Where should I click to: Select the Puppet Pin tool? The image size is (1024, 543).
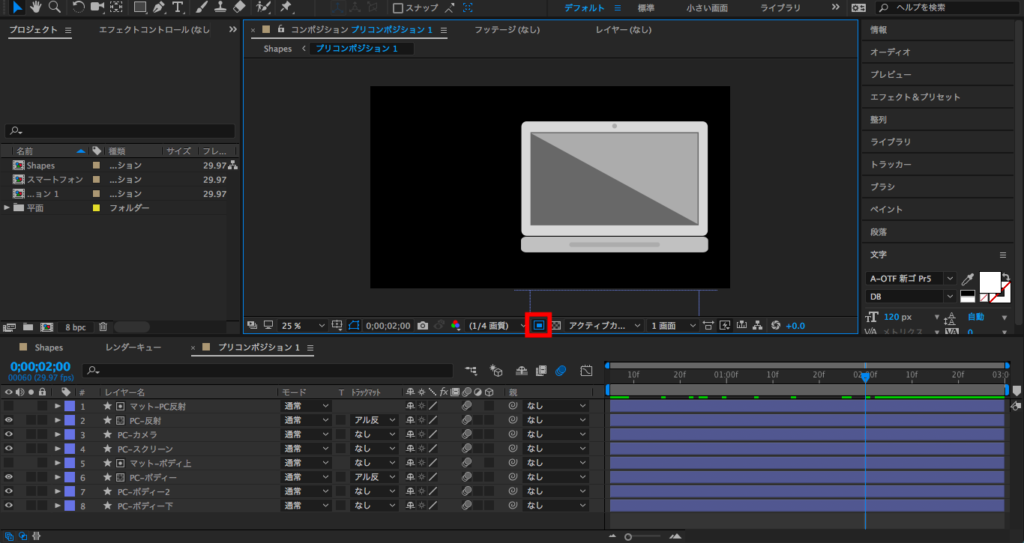(x=287, y=7)
